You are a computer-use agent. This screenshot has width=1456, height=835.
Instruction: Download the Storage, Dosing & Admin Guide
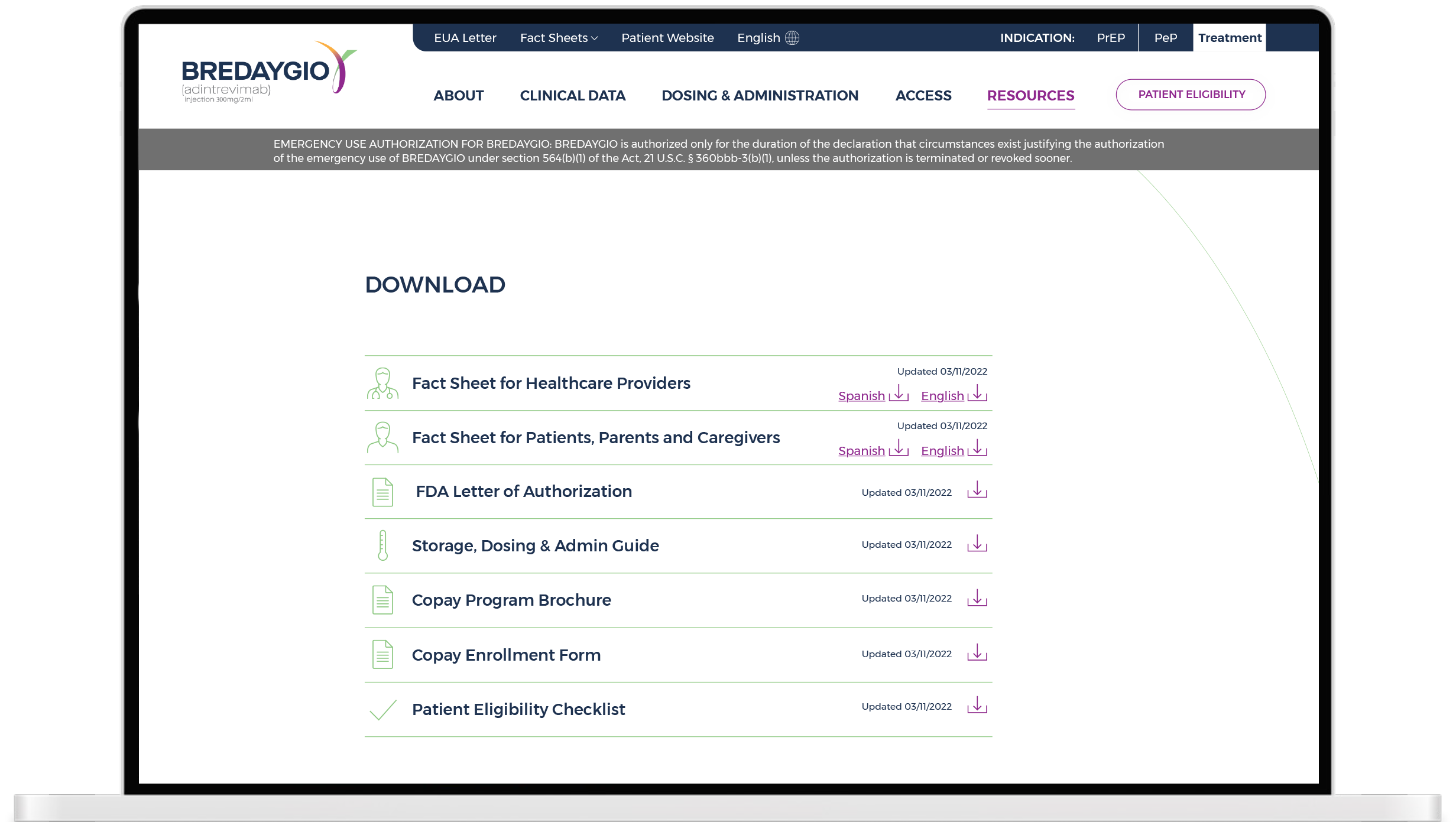tap(978, 544)
